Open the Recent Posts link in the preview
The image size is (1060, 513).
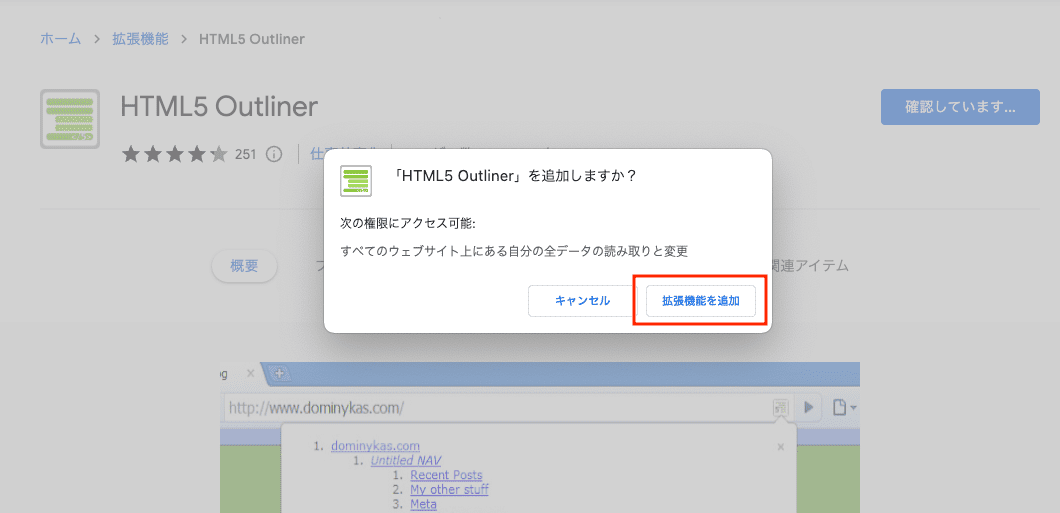click(446, 475)
